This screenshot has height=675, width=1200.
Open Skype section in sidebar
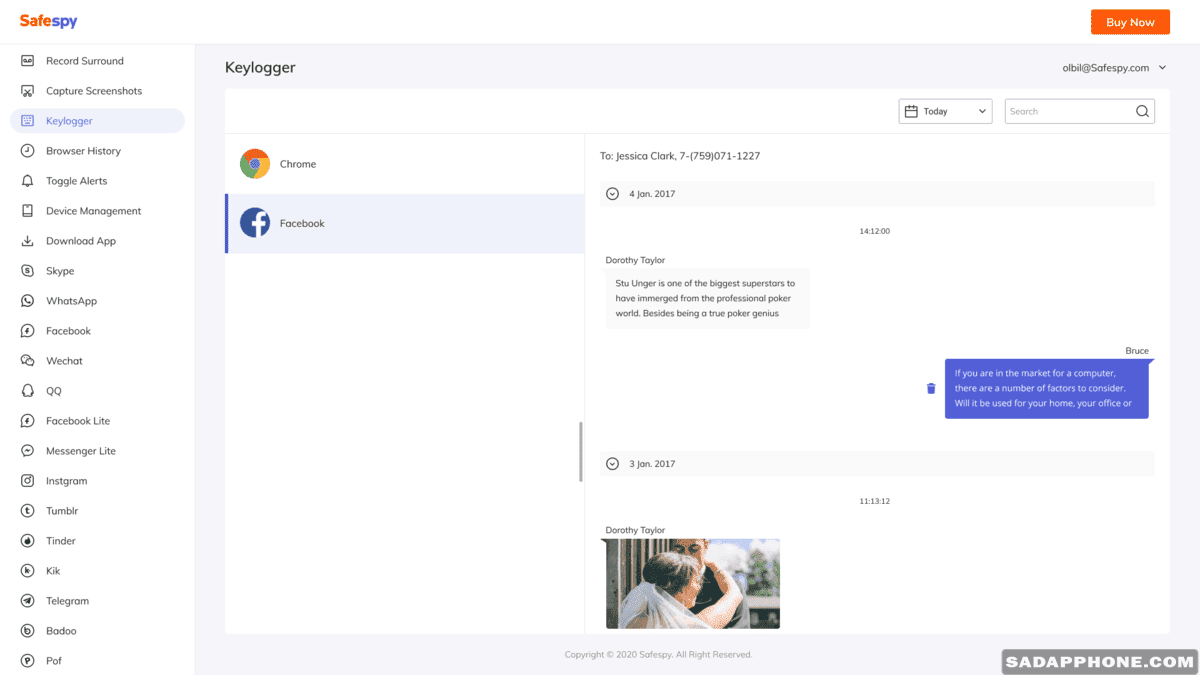point(60,271)
